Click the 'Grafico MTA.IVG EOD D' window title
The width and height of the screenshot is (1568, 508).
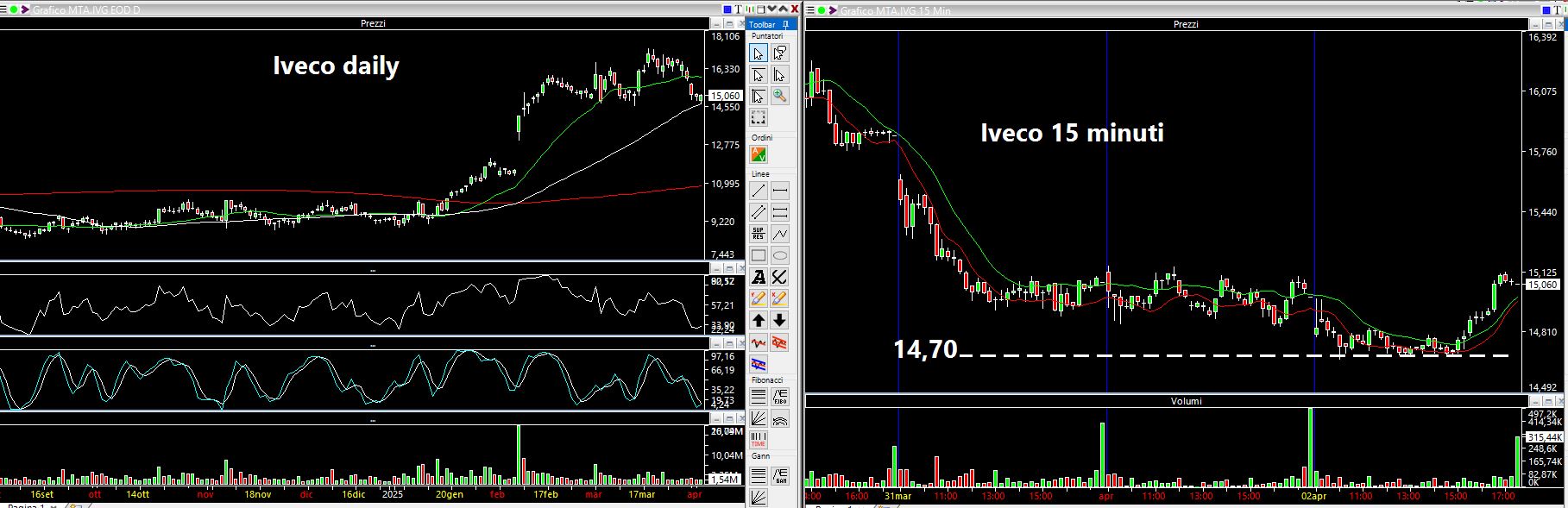[x=86, y=9]
